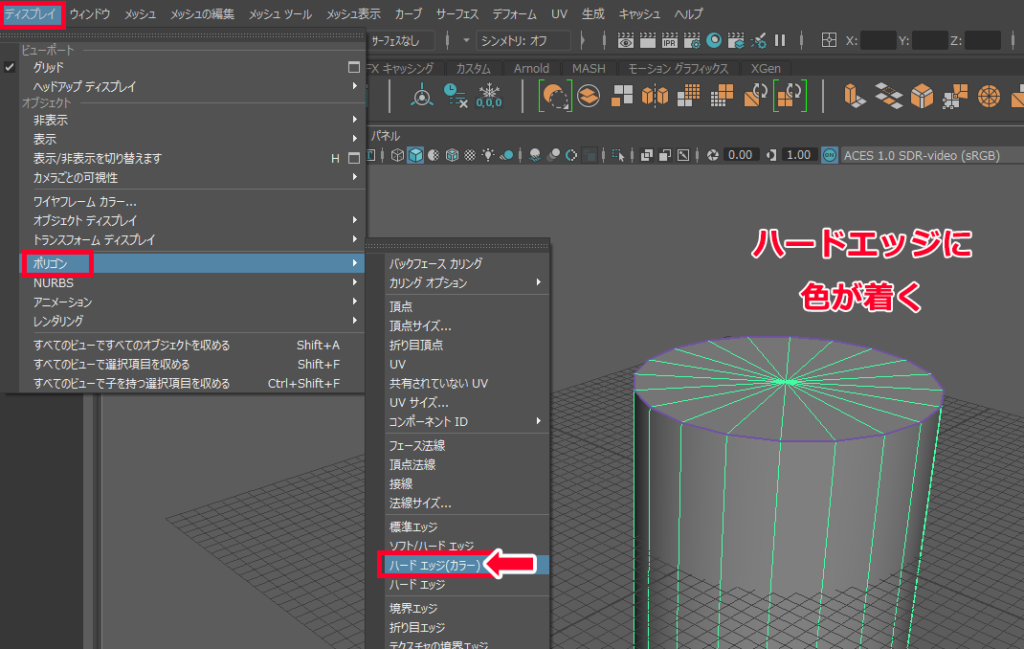Click the input box mode icon before X
This screenshot has height=649, width=1024.
[829, 40]
